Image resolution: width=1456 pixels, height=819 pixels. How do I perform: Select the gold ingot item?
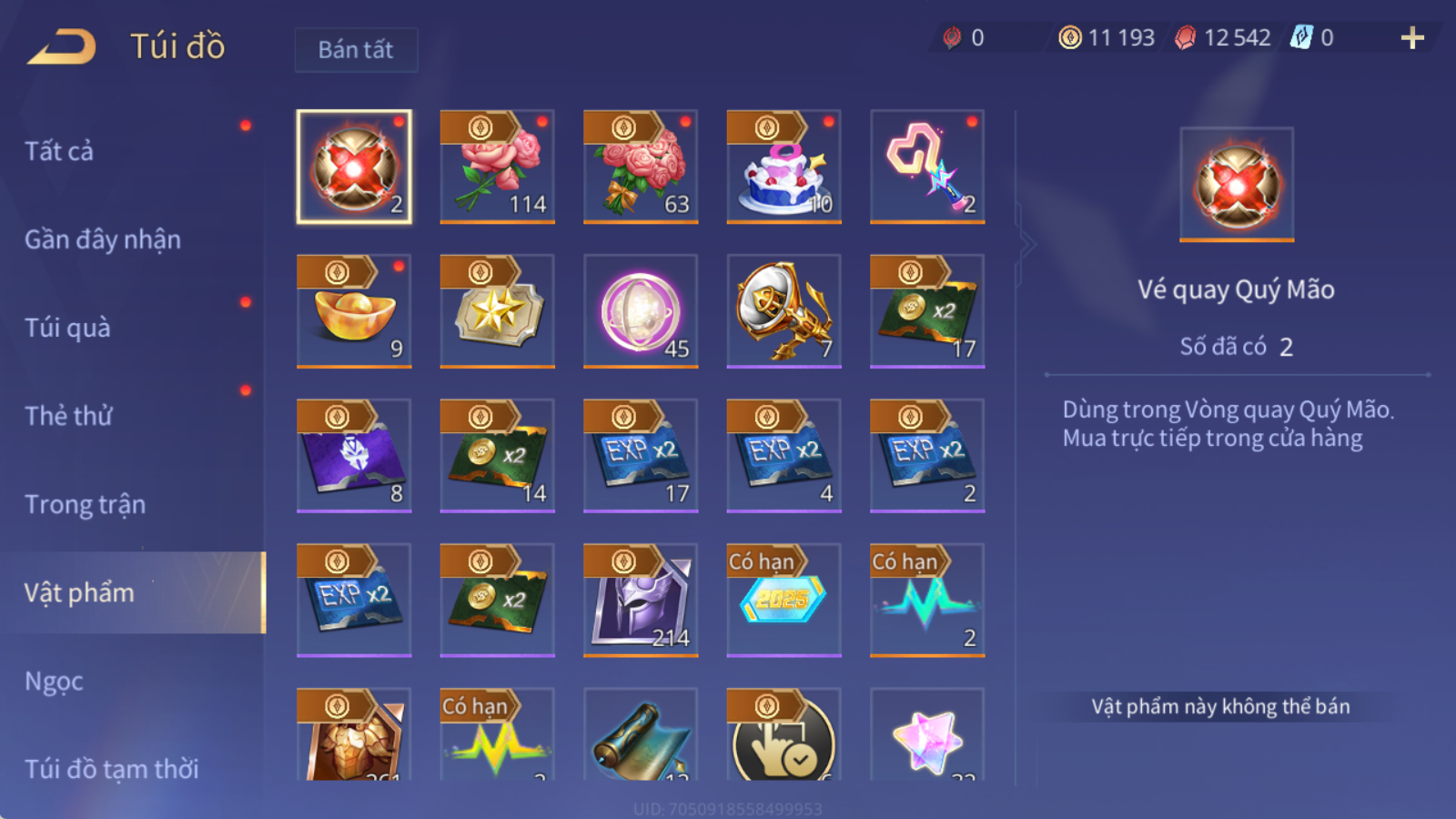(x=354, y=311)
